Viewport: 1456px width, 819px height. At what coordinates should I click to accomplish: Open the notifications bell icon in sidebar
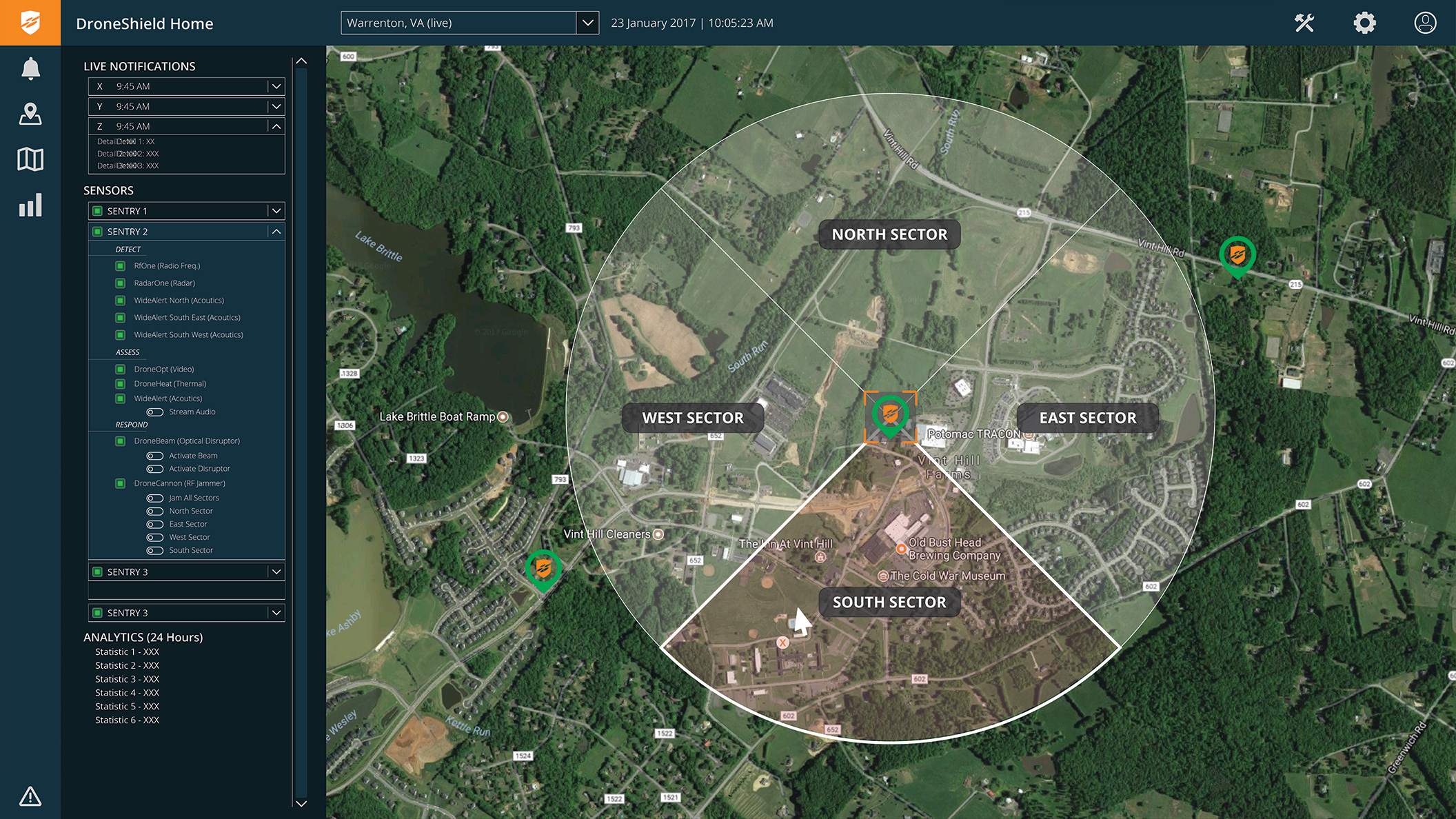click(x=30, y=68)
